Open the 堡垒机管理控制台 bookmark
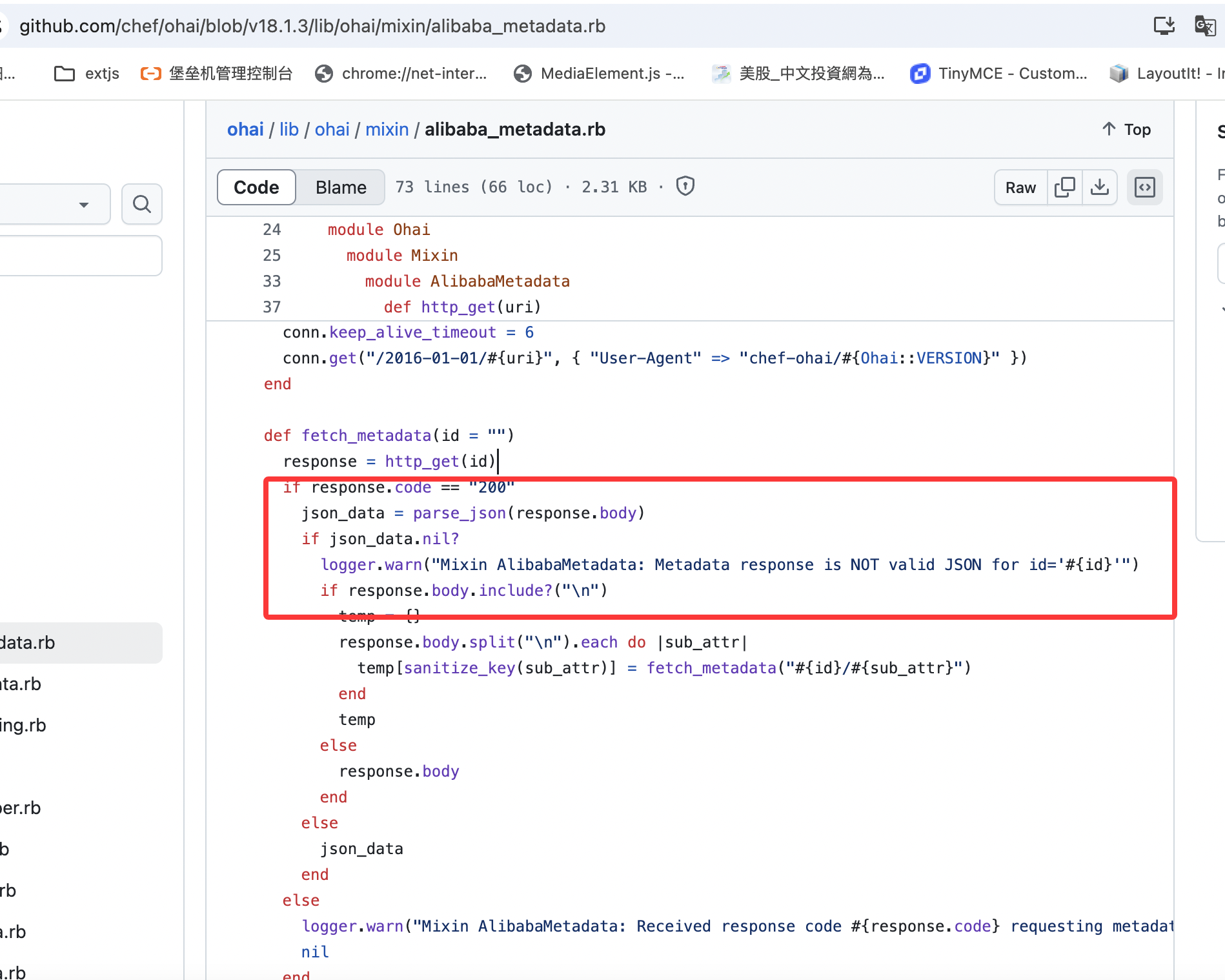This screenshot has height=980, width=1225. click(216, 74)
